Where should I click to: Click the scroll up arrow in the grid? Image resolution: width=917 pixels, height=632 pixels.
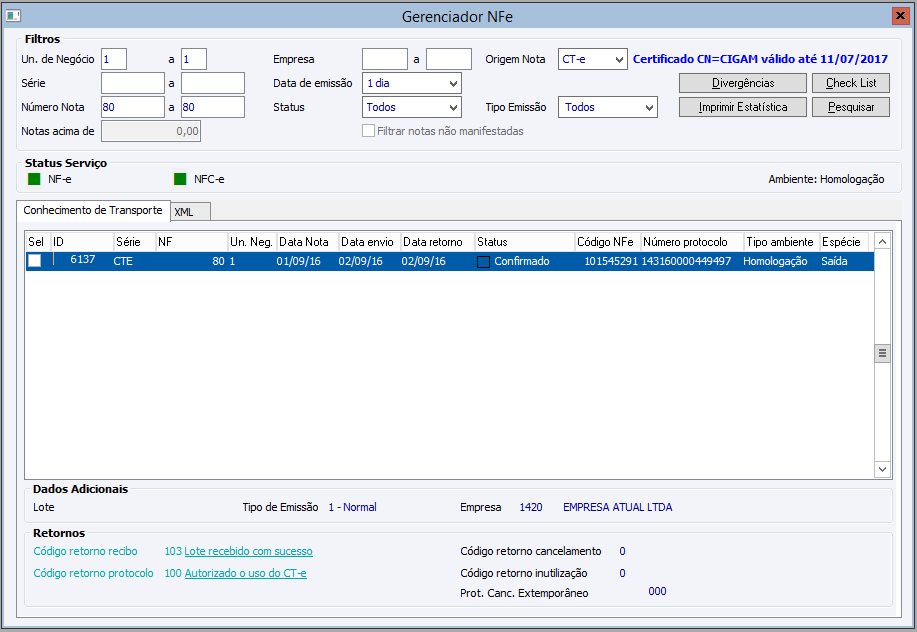(882, 241)
